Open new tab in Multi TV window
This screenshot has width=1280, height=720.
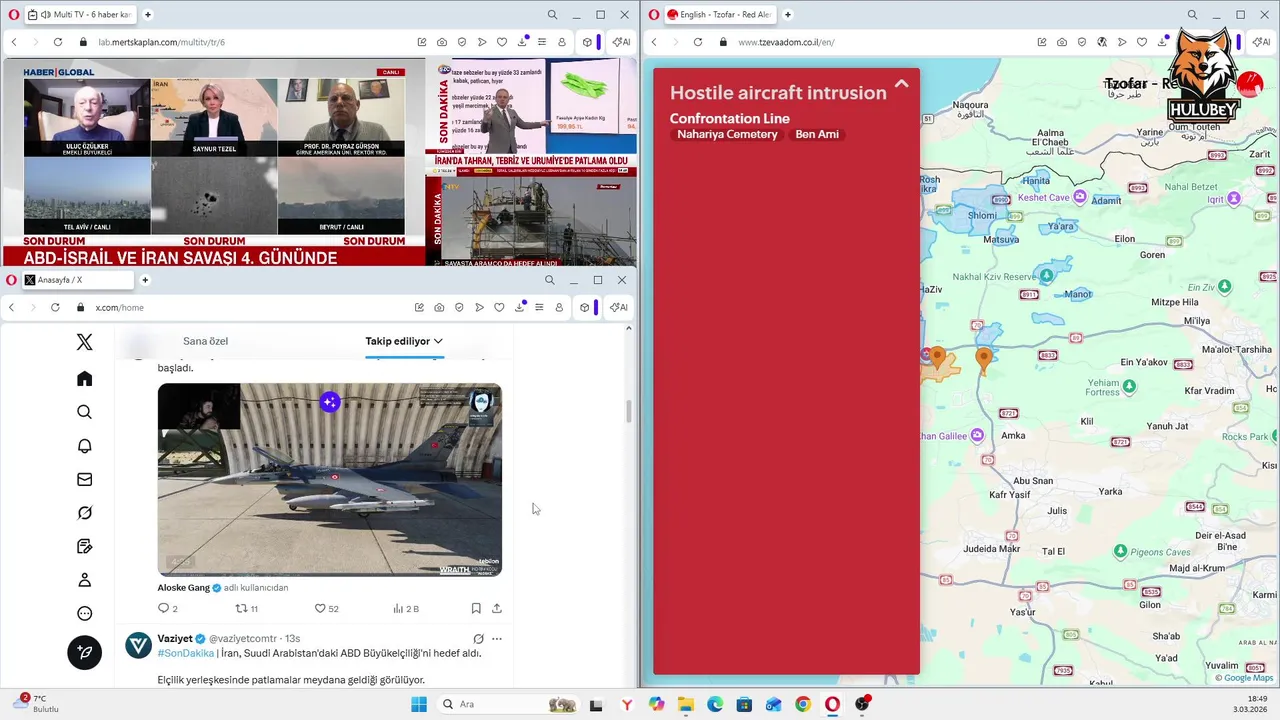[148, 15]
